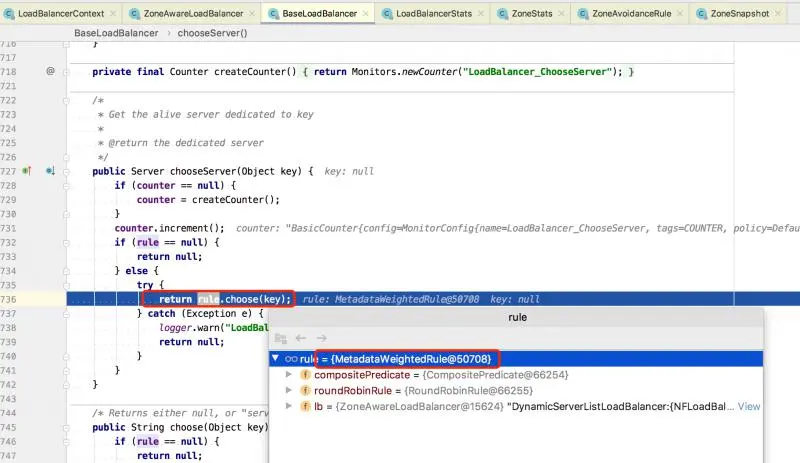Close the ZoneAvoidanceRule tab
Image resolution: width=800 pixels, height=463 pixels.
(x=680, y=14)
